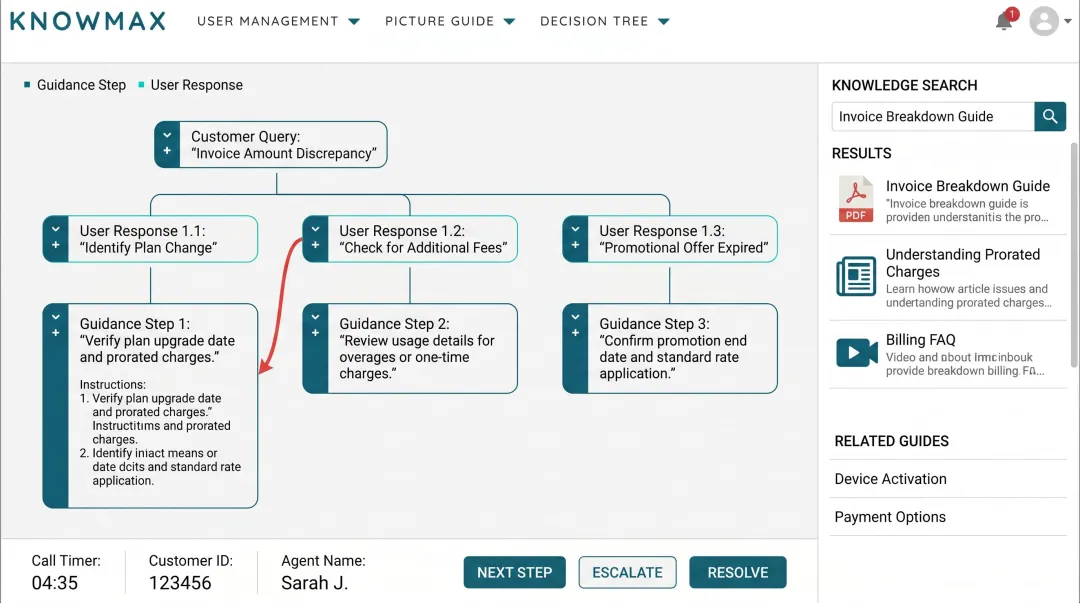The height and width of the screenshot is (603, 1080).
Task: Select Promotional Offer Expired node
Action: (x=669, y=239)
